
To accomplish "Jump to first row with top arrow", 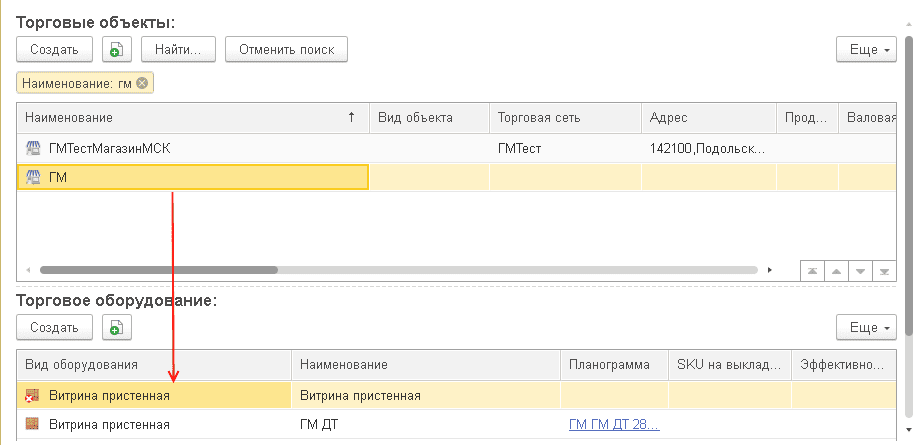I will click(812, 271).
